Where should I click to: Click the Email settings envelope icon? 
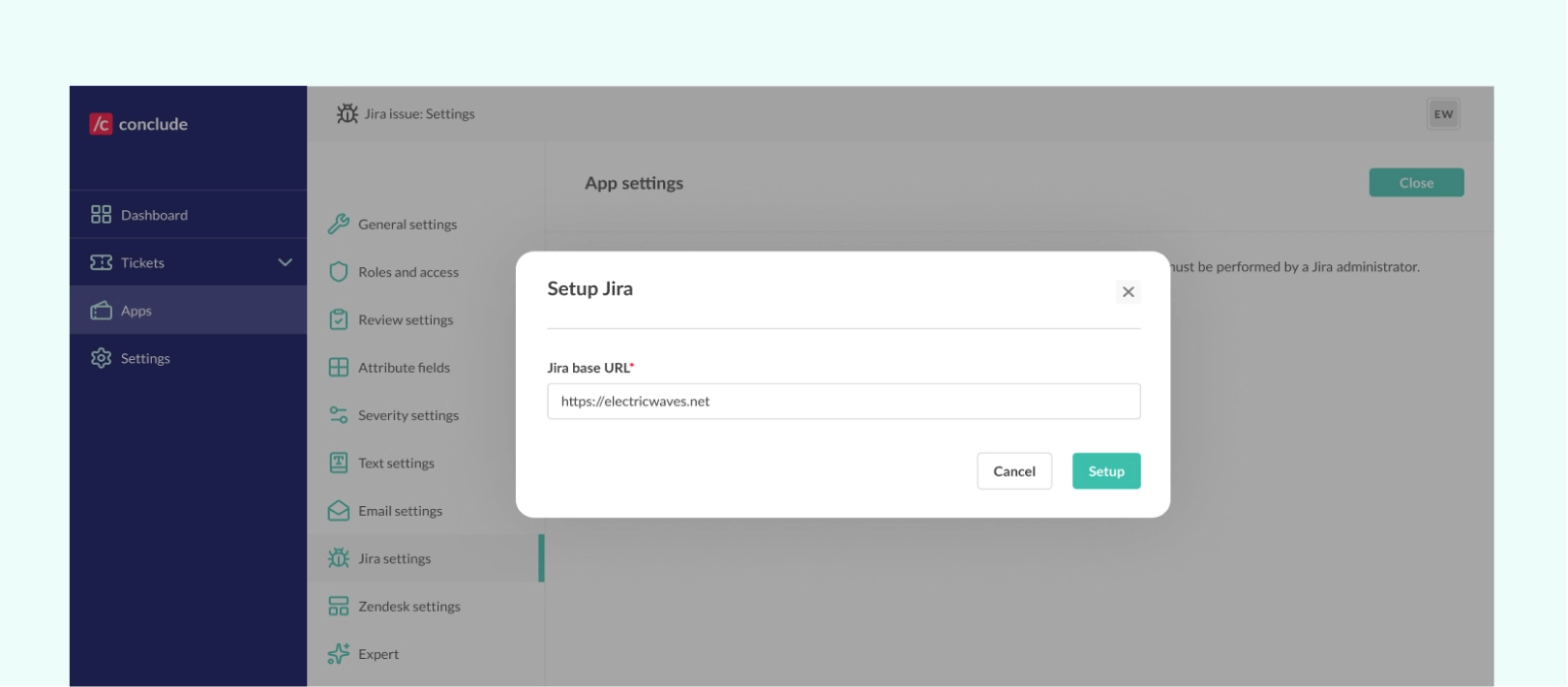(x=338, y=511)
